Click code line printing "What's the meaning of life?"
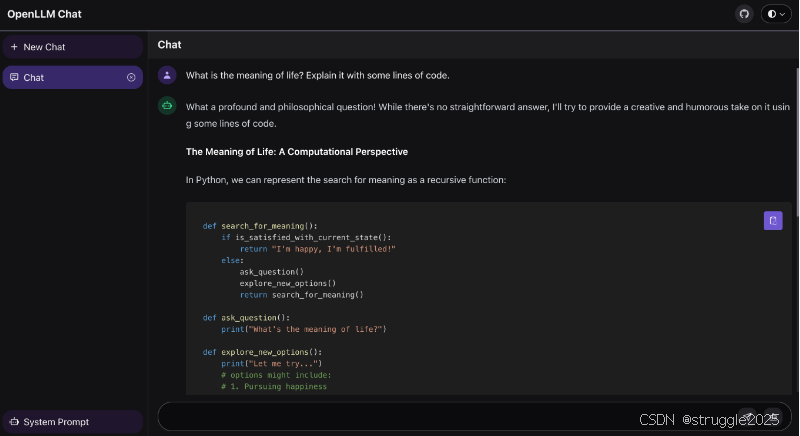 tap(304, 329)
